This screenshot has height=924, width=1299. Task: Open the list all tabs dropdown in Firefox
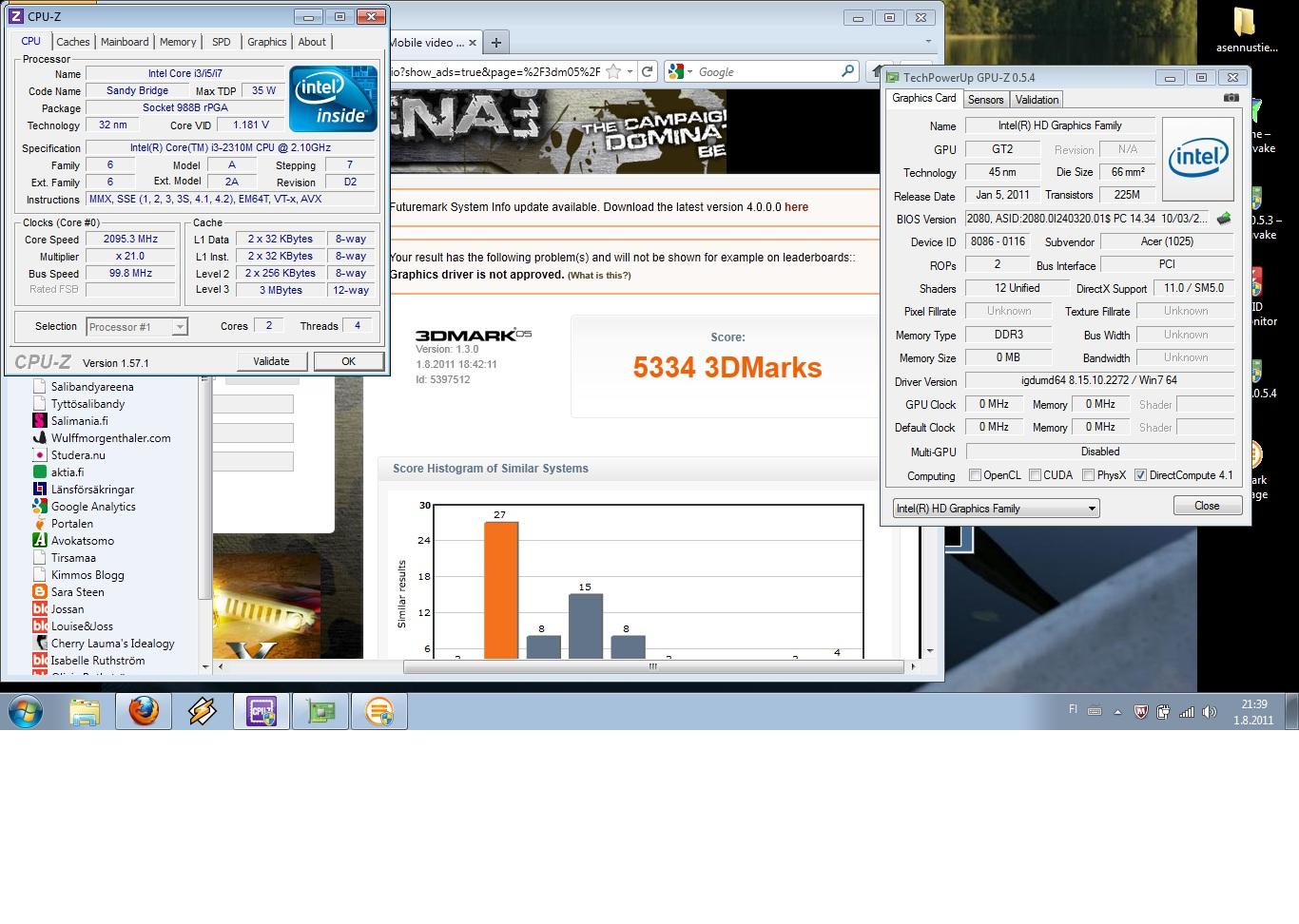tap(928, 42)
